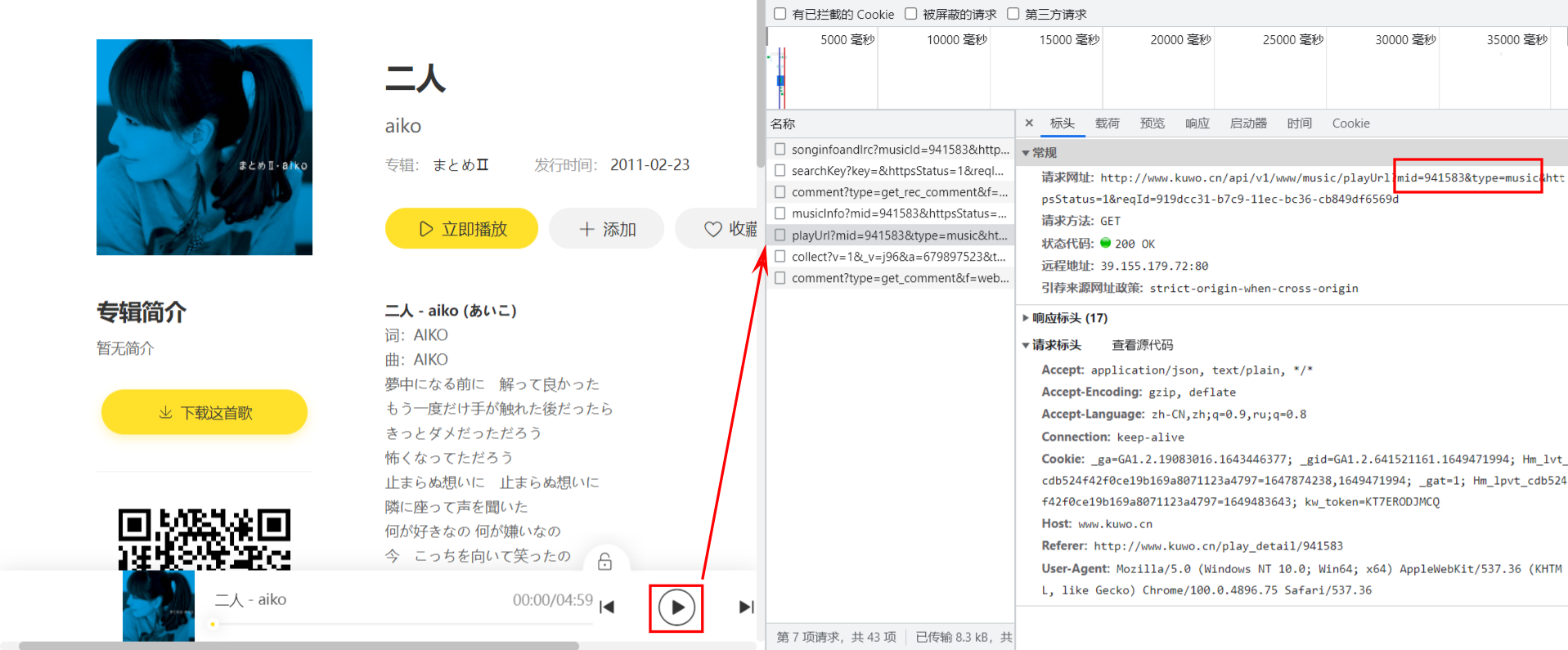This screenshot has height=650, width=1568.
Task: Click the network timeline overview marker
Action: click(781, 78)
